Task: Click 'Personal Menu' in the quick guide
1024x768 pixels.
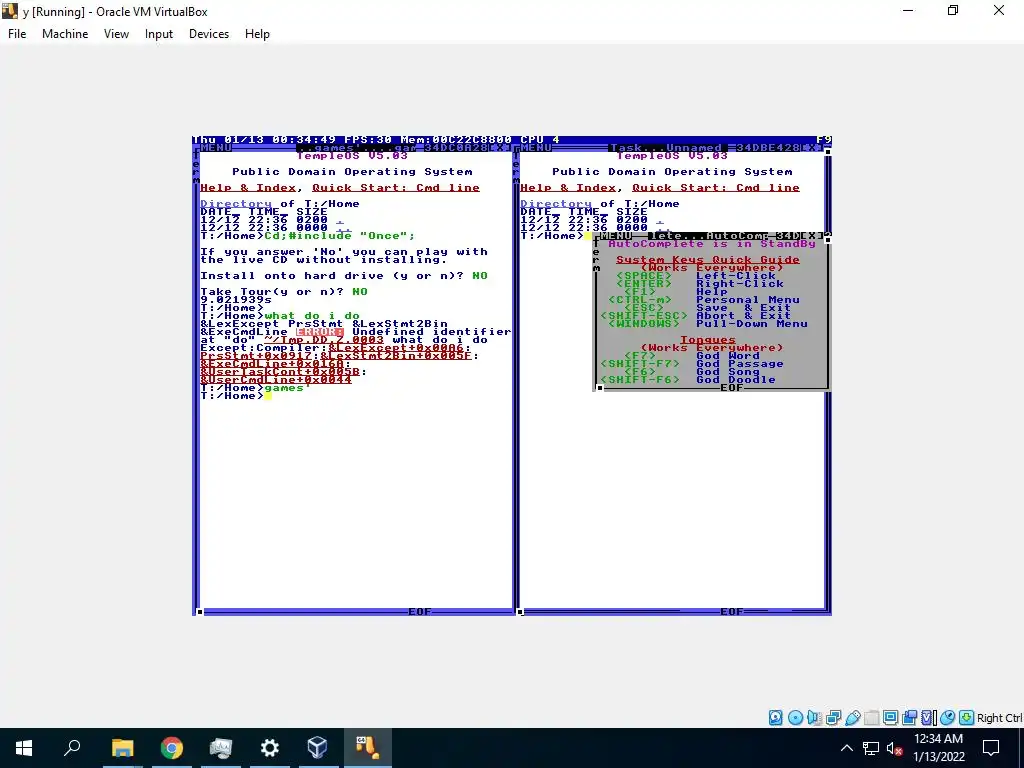Action: point(748,300)
